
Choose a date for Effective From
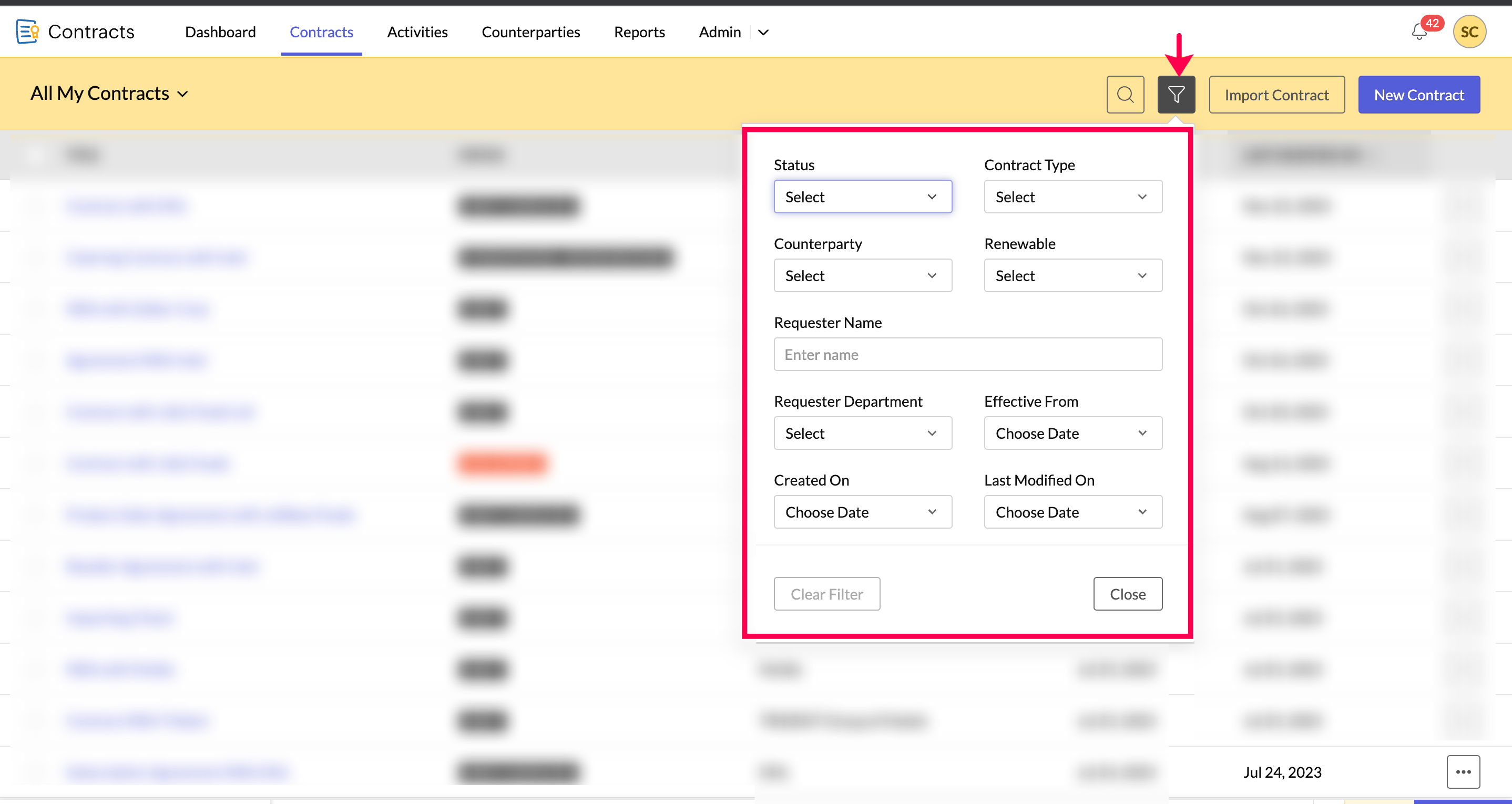click(1073, 433)
